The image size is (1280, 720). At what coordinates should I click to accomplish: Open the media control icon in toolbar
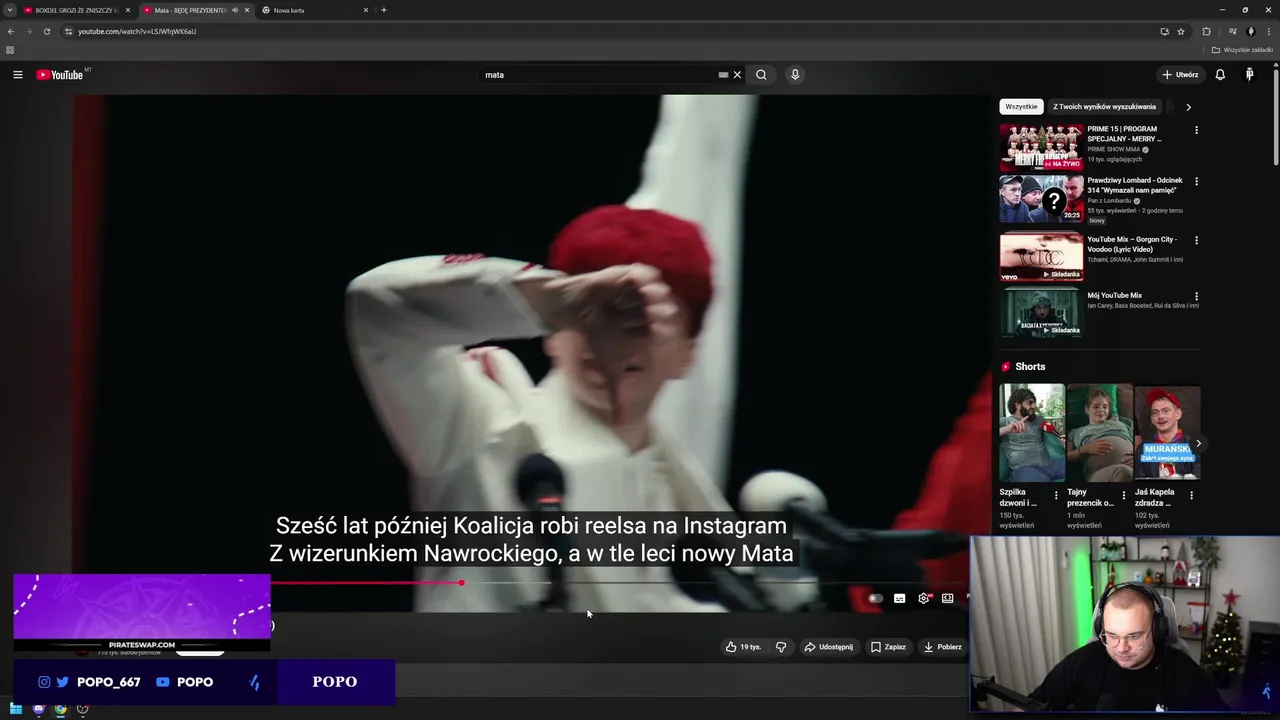(1232, 31)
